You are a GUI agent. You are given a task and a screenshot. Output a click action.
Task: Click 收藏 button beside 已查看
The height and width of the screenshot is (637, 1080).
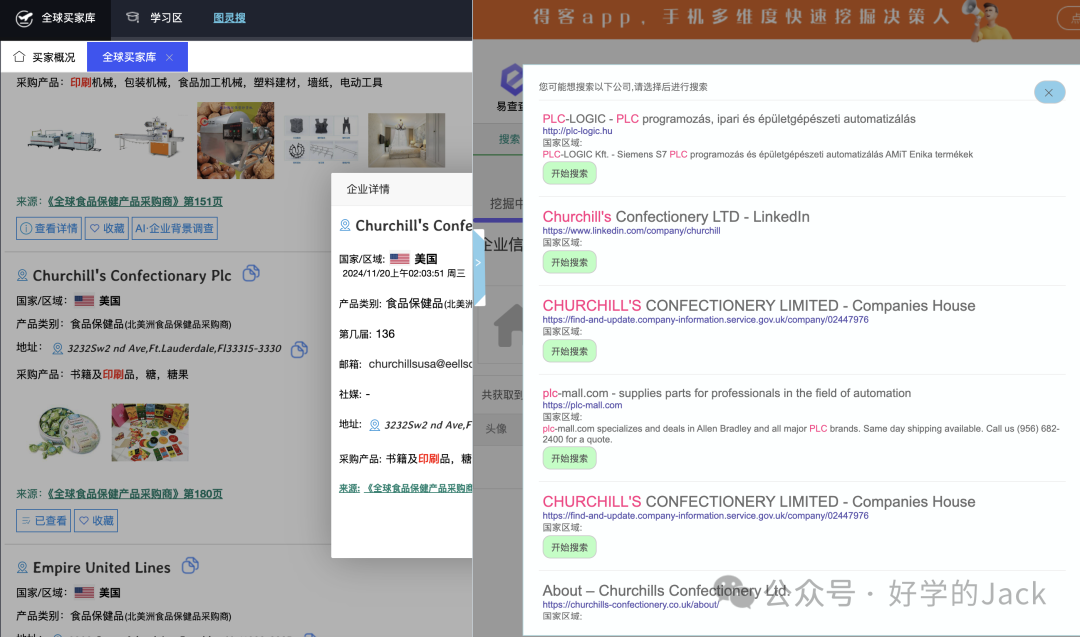click(x=96, y=521)
